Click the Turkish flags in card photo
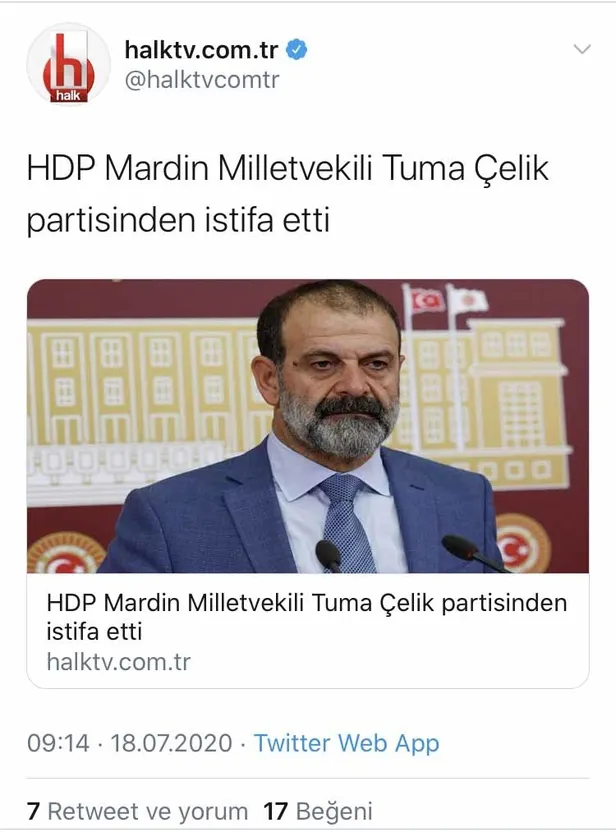The image size is (616, 832). click(x=446, y=300)
